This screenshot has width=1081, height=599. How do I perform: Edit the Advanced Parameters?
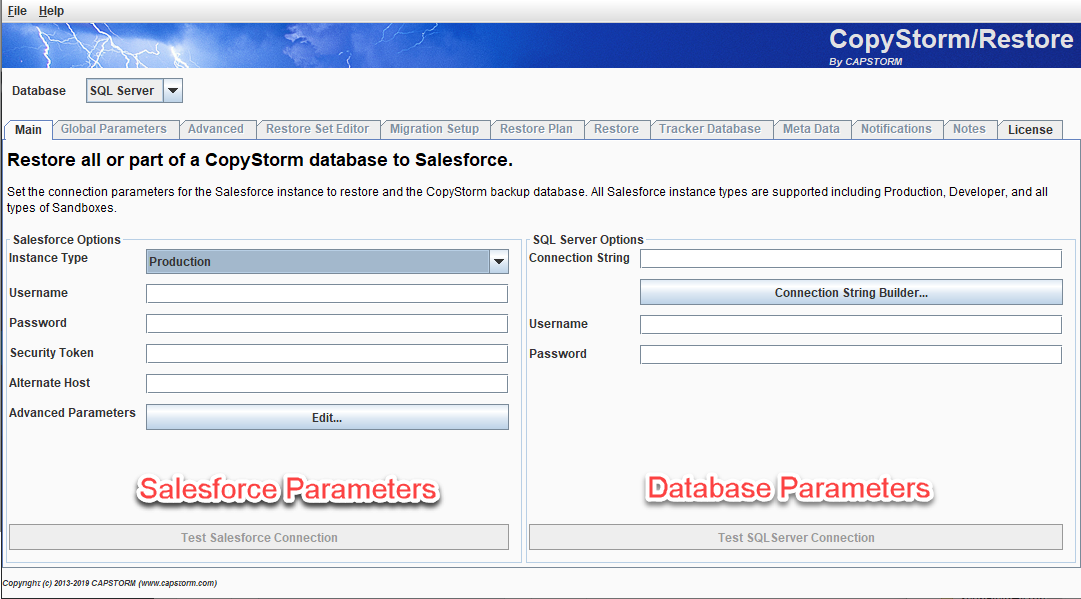pos(327,417)
